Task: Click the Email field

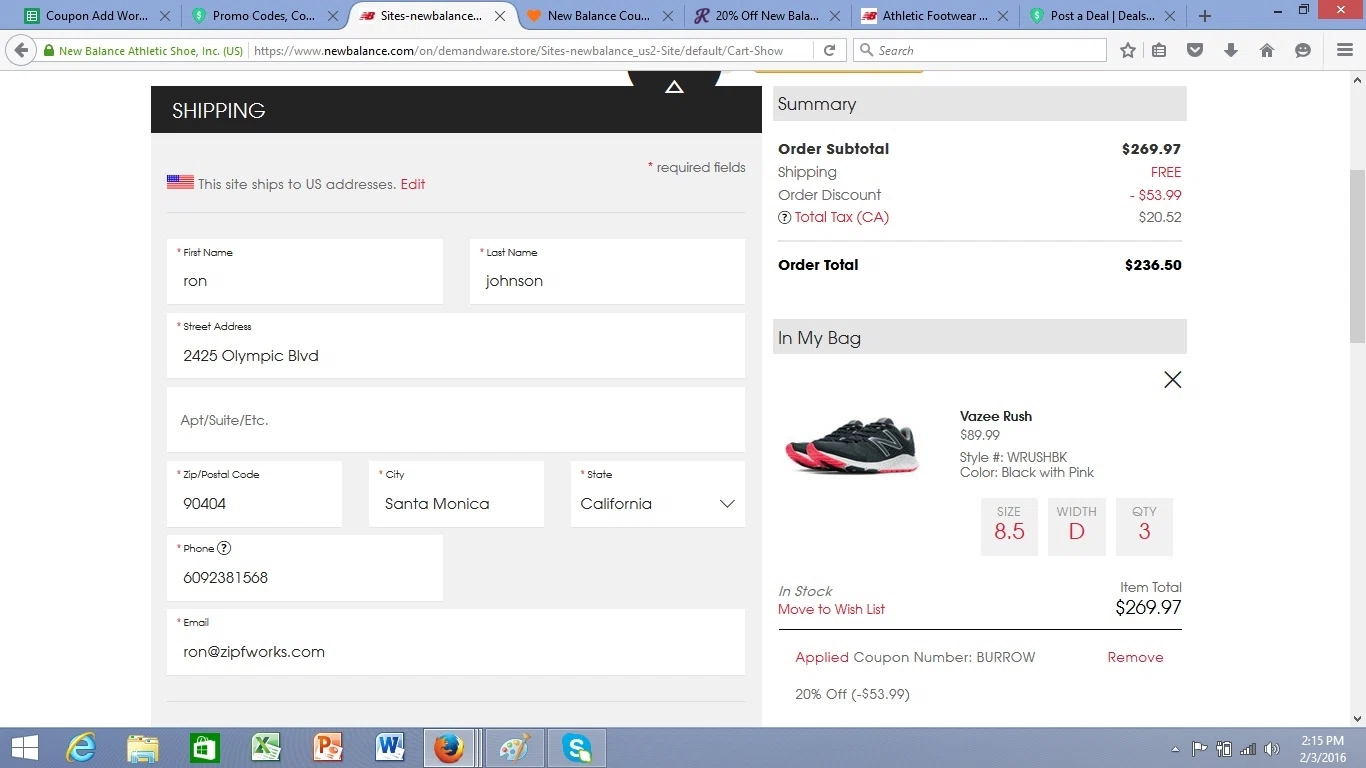Action: [x=456, y=642]
